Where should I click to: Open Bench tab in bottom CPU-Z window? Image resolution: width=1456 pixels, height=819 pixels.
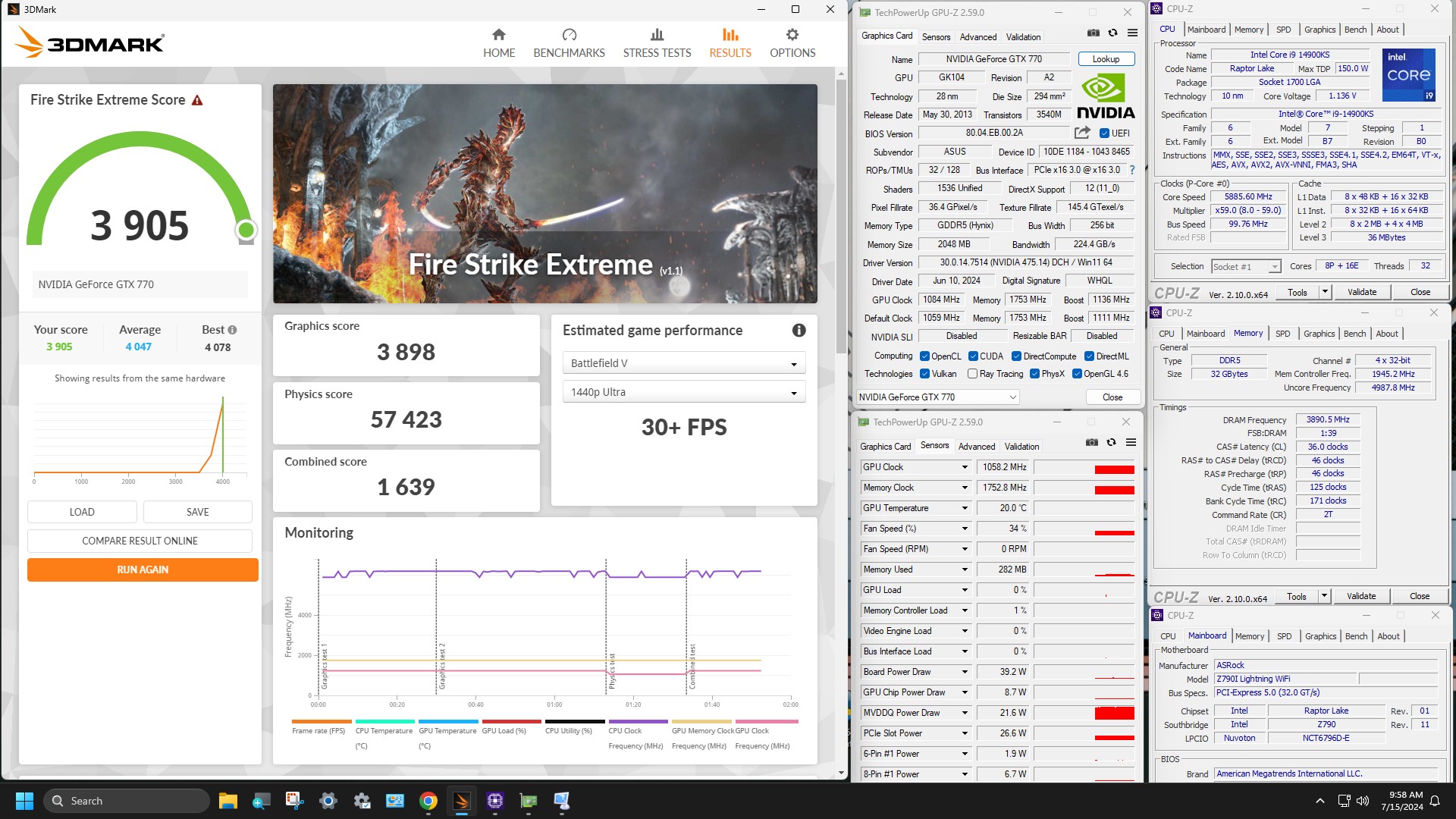[1356, 636]
